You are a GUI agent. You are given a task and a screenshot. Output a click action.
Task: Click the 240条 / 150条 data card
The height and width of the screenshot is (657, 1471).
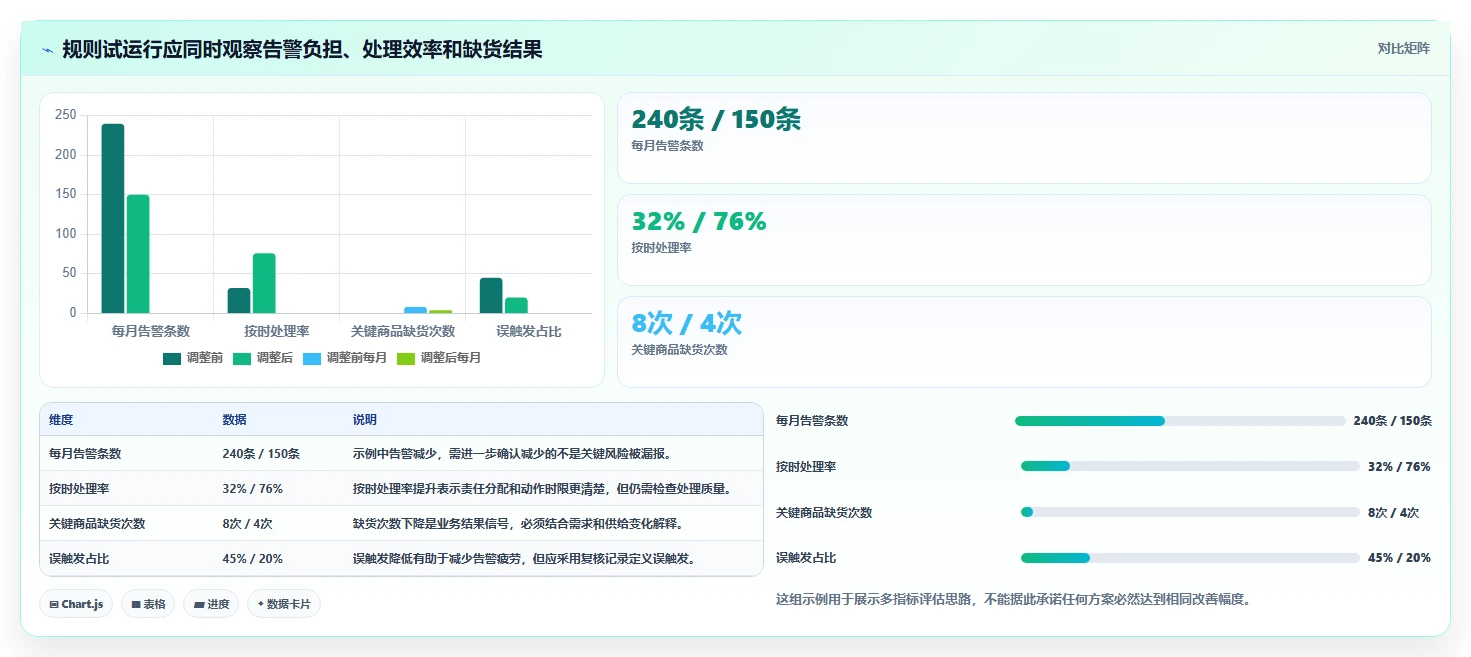click(1024, 138)
